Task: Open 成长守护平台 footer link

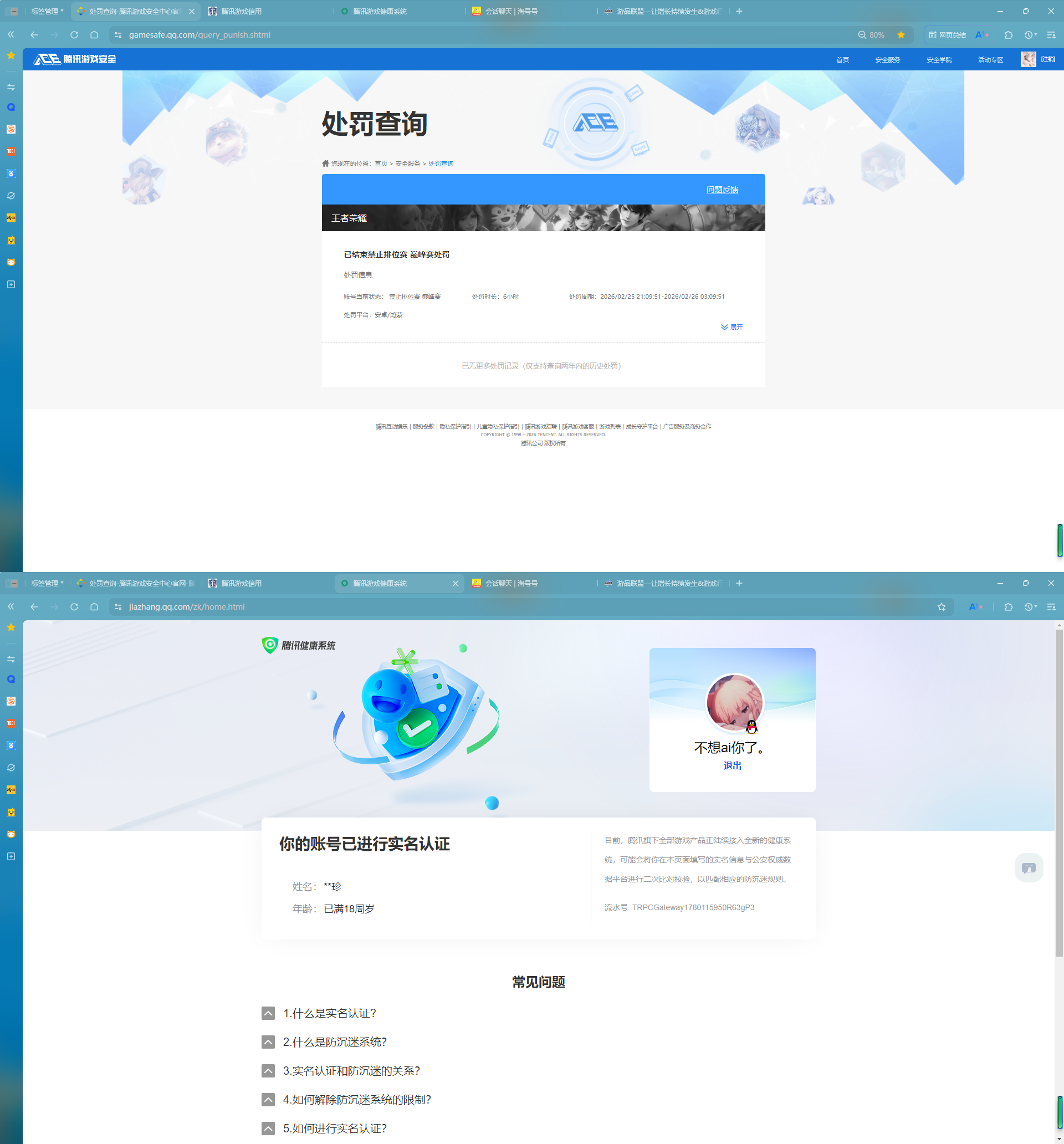Action: click(642, 426)
